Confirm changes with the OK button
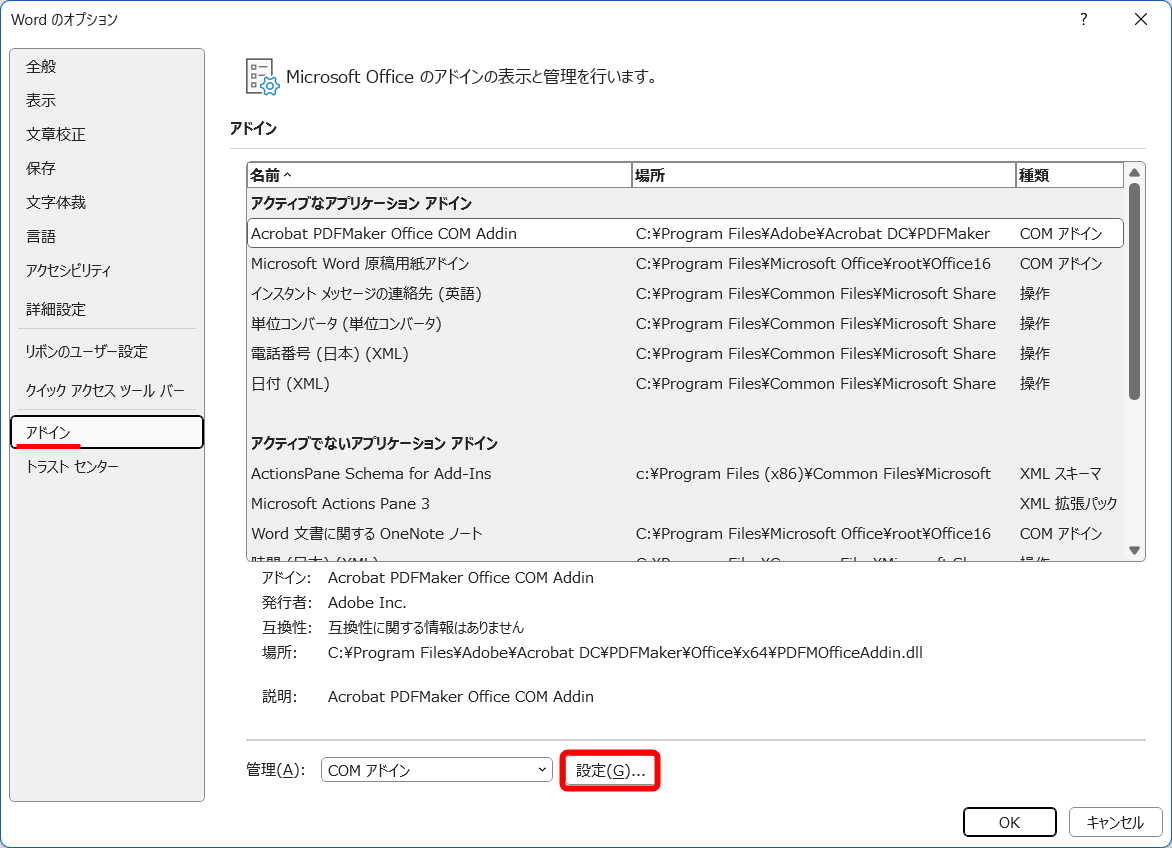1172x848 pixels. pos(1009,822)
